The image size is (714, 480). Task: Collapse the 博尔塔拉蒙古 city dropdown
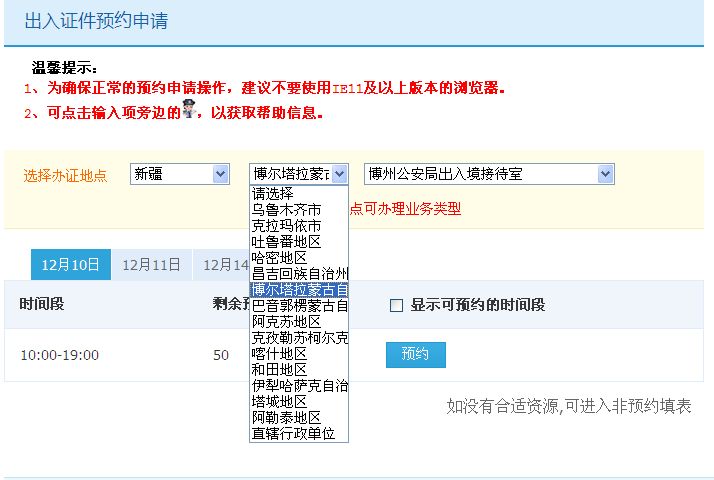[x=339, y=174]
